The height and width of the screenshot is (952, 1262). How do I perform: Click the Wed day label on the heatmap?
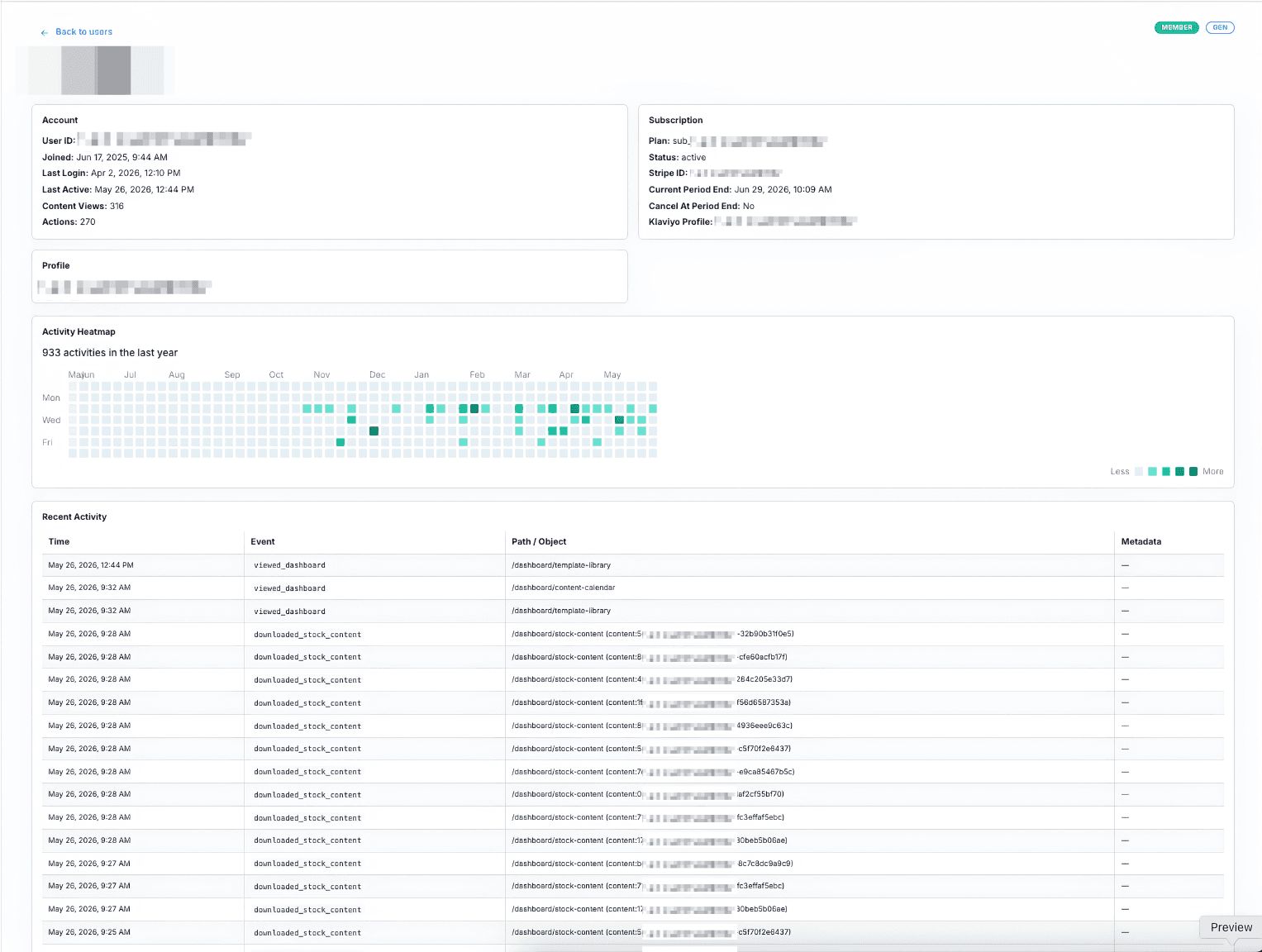pyautogui.click(x=51, y=421)
